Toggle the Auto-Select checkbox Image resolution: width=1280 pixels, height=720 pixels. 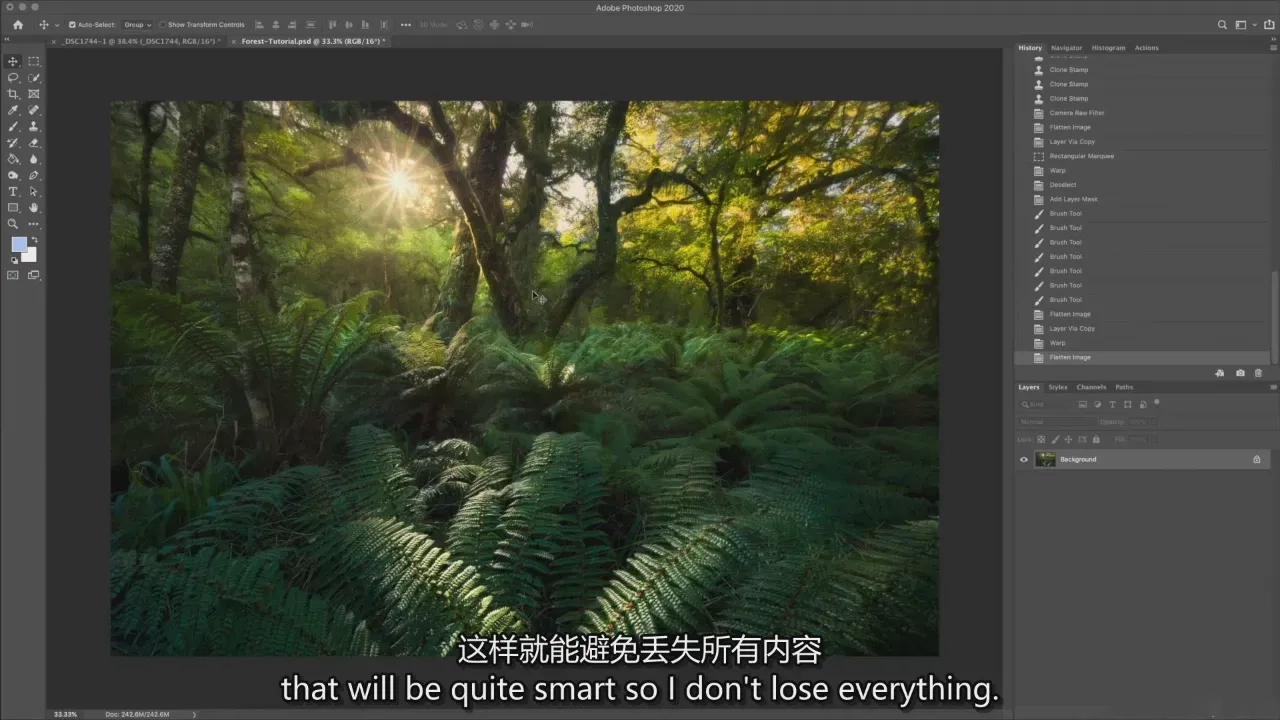(72, 25)
